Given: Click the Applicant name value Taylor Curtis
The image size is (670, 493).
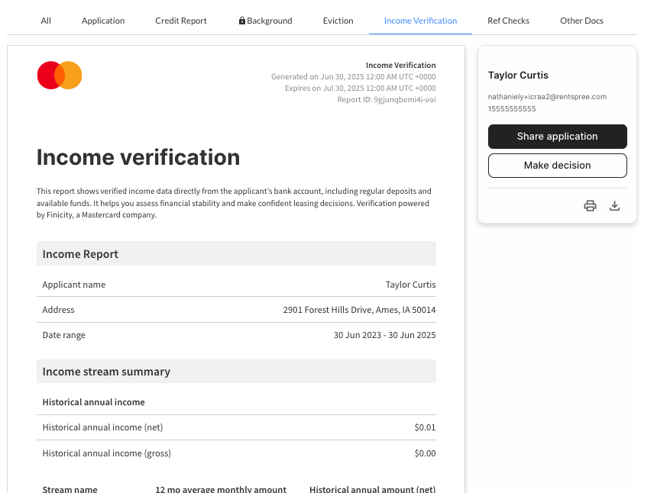Looking at the screenshot, I should point(411,285).
